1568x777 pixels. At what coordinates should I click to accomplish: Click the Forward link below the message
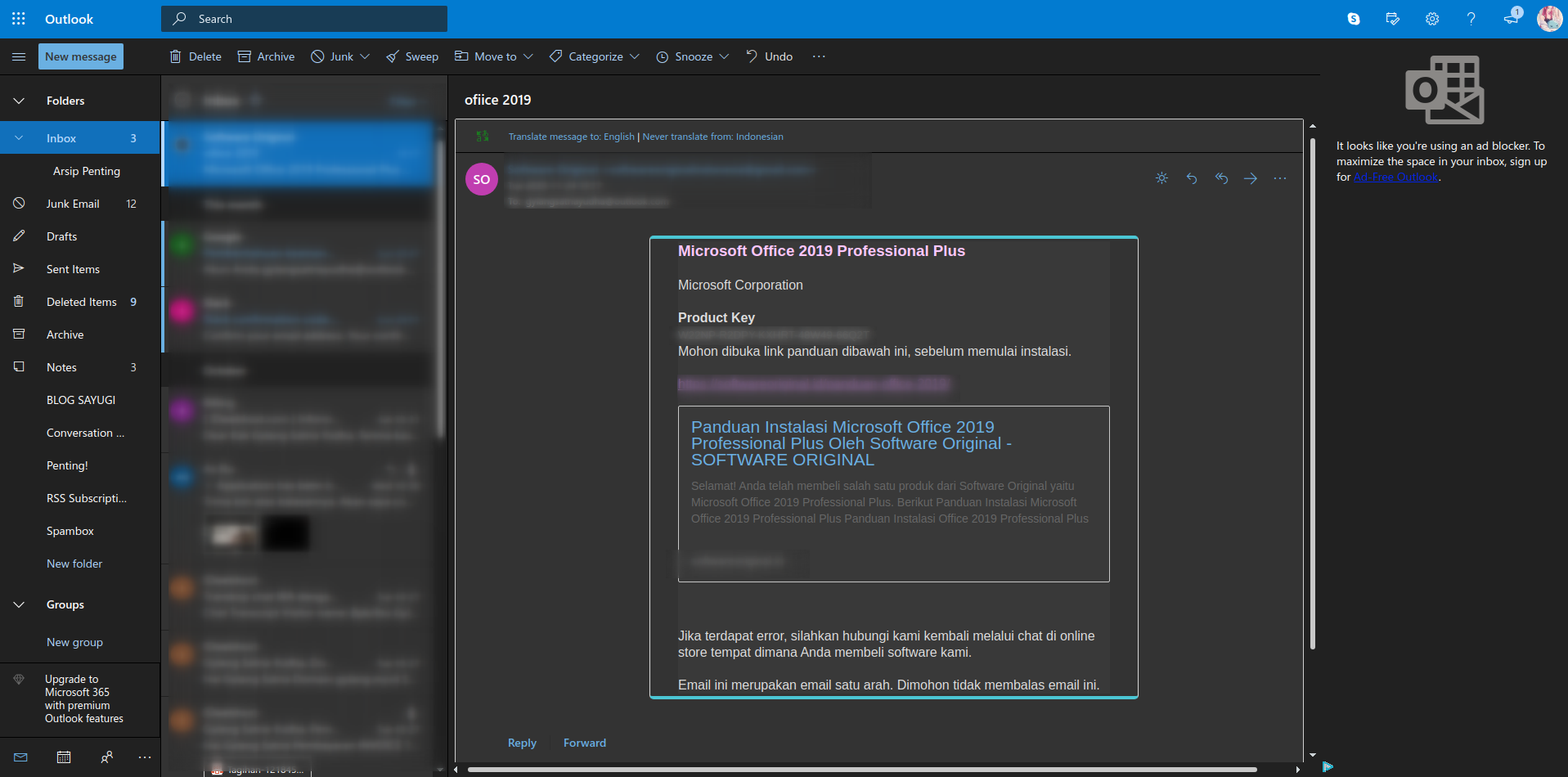[585, 743]
